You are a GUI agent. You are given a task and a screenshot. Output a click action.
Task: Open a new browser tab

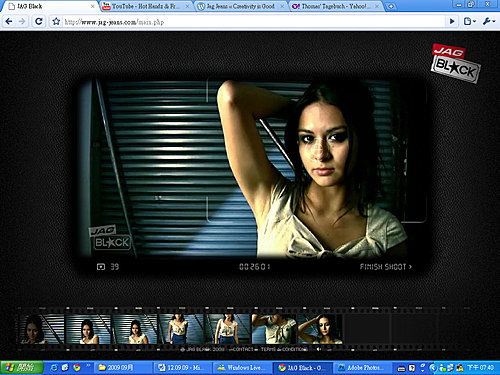pos(391,6)
